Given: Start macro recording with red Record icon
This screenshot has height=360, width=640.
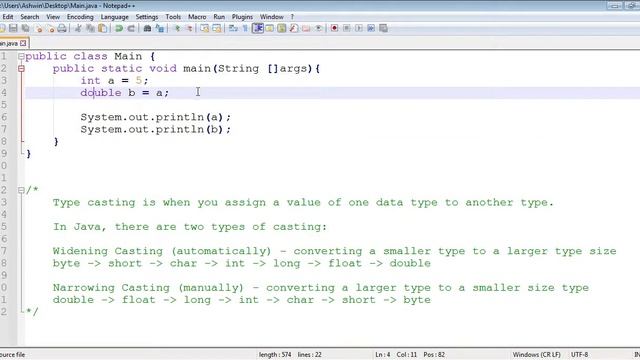Looking at the screenshot, I should pyautogui.click(x=334, y=28).
